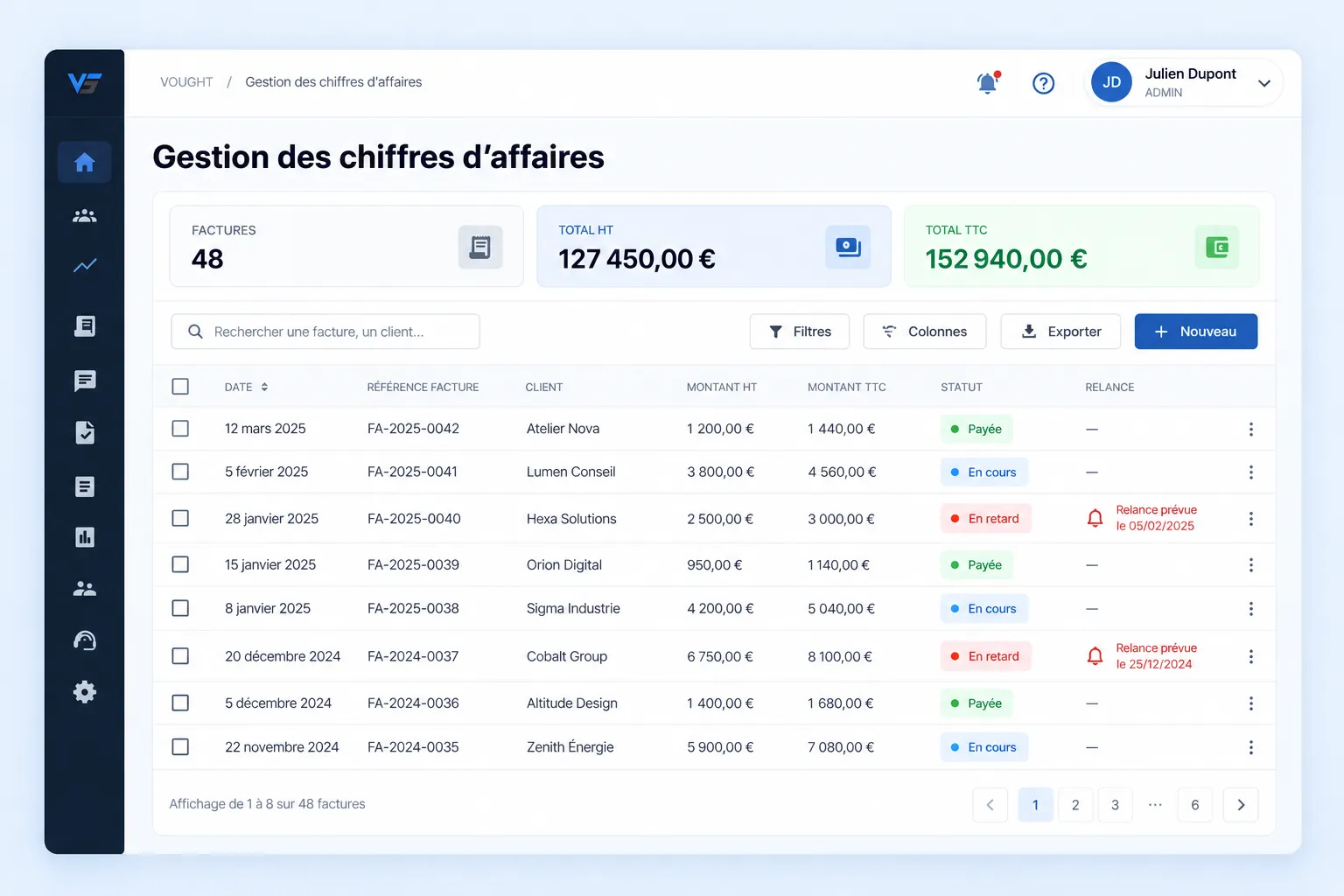Open the settings gear in sidebar
1344x896 pixels.
click(x=85, y=692)
